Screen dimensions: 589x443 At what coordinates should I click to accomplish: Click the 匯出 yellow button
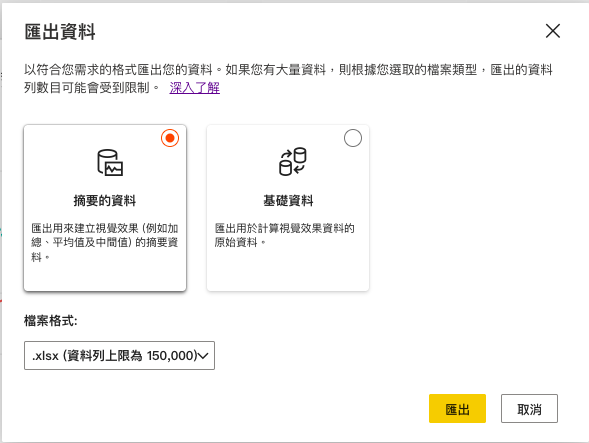click(457, 408)
